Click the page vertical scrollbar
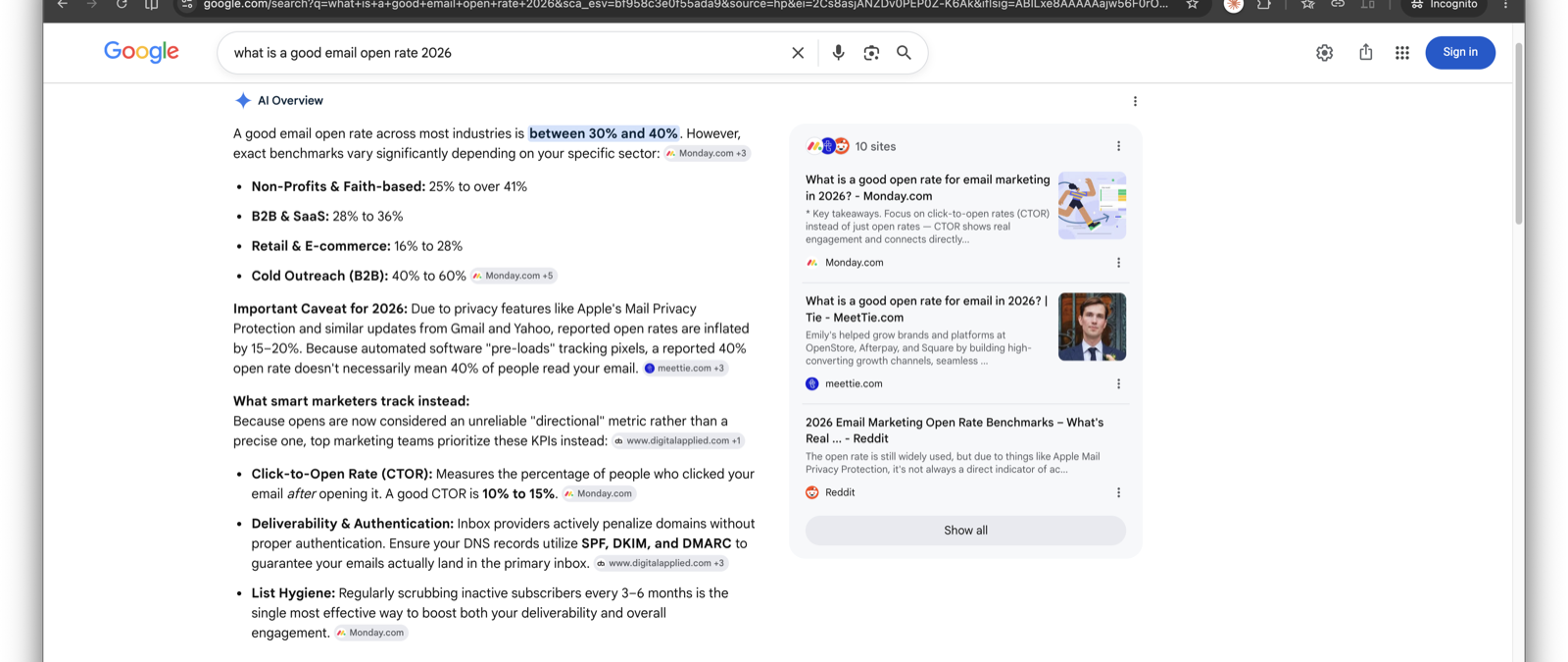 [1519, 132]
